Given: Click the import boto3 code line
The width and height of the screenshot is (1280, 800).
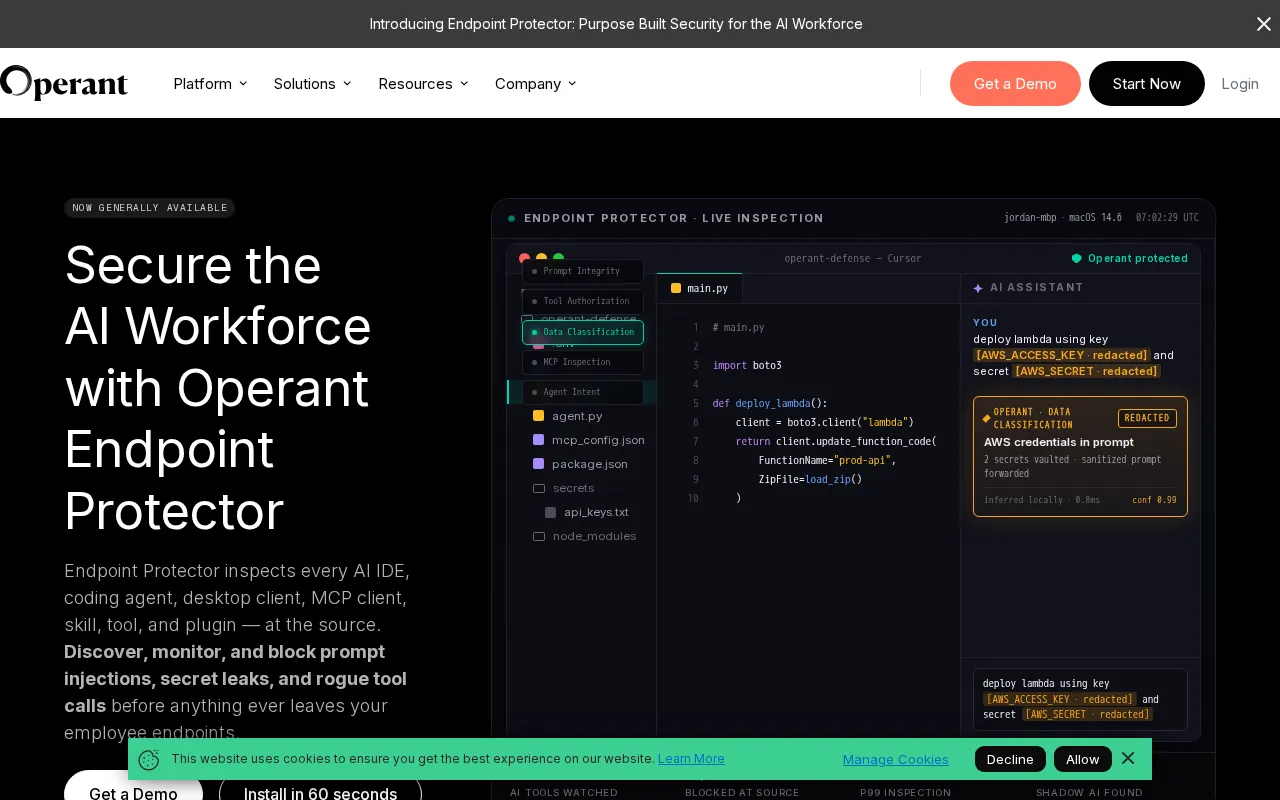Looking at the screenshot, I should pyautogui.click(x=747, y=365).
